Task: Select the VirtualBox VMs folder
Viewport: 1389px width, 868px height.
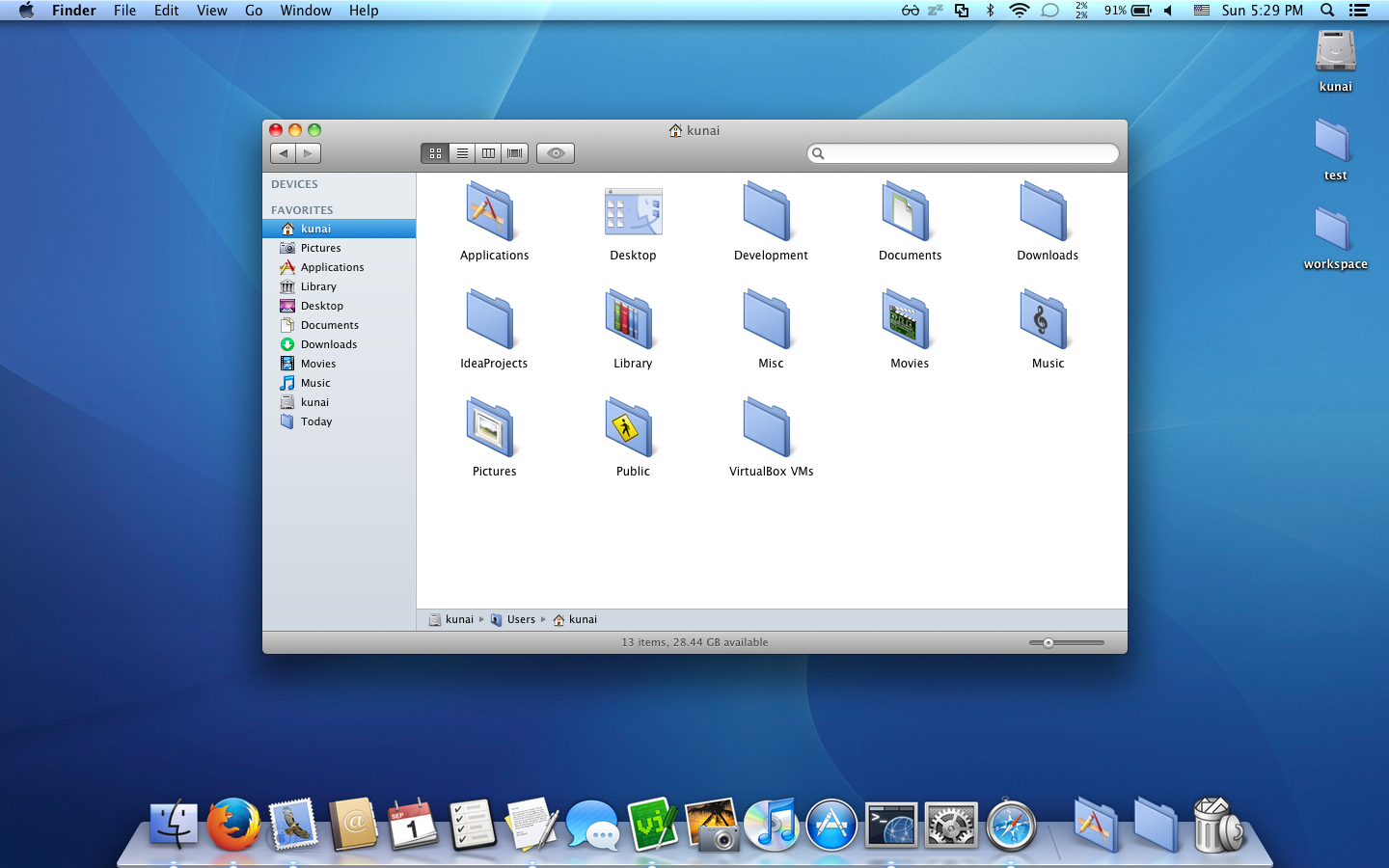Action: (770, 428)
